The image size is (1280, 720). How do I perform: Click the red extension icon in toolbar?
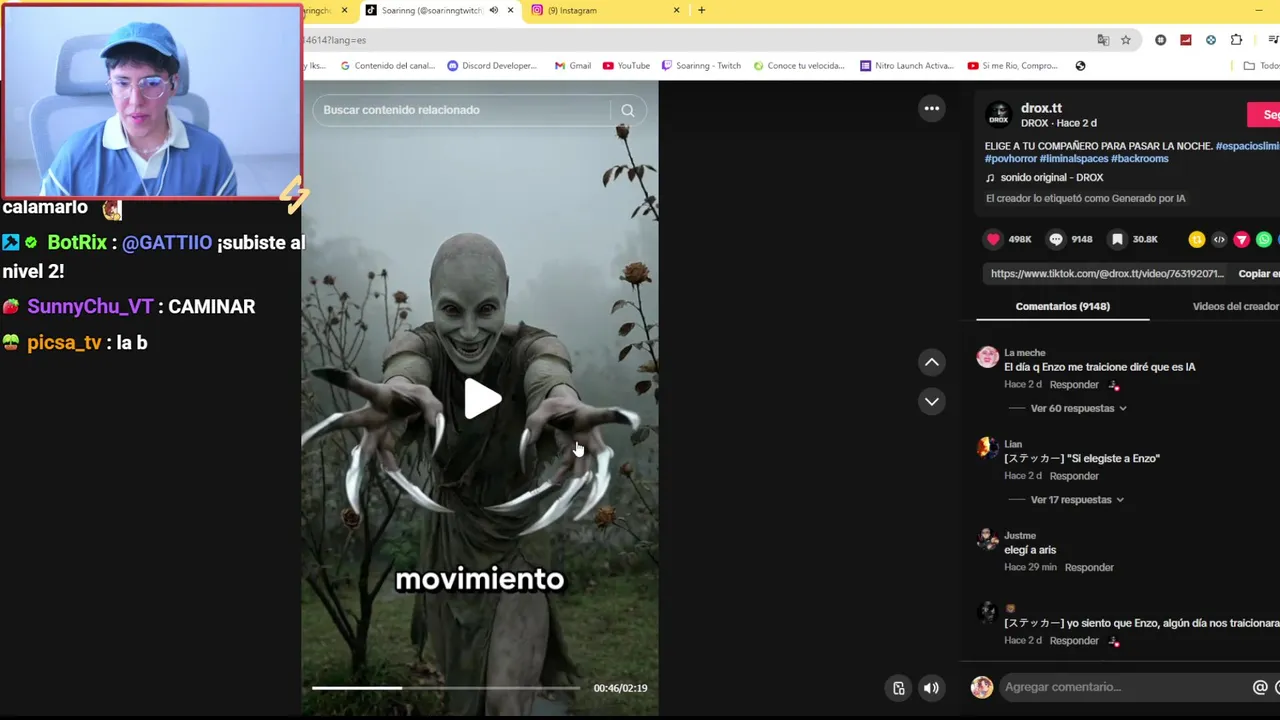(x=1186, y=40)
